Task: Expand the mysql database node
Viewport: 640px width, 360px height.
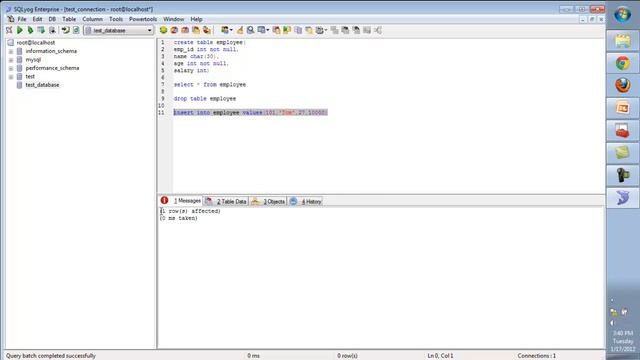Action: (11, 60)
